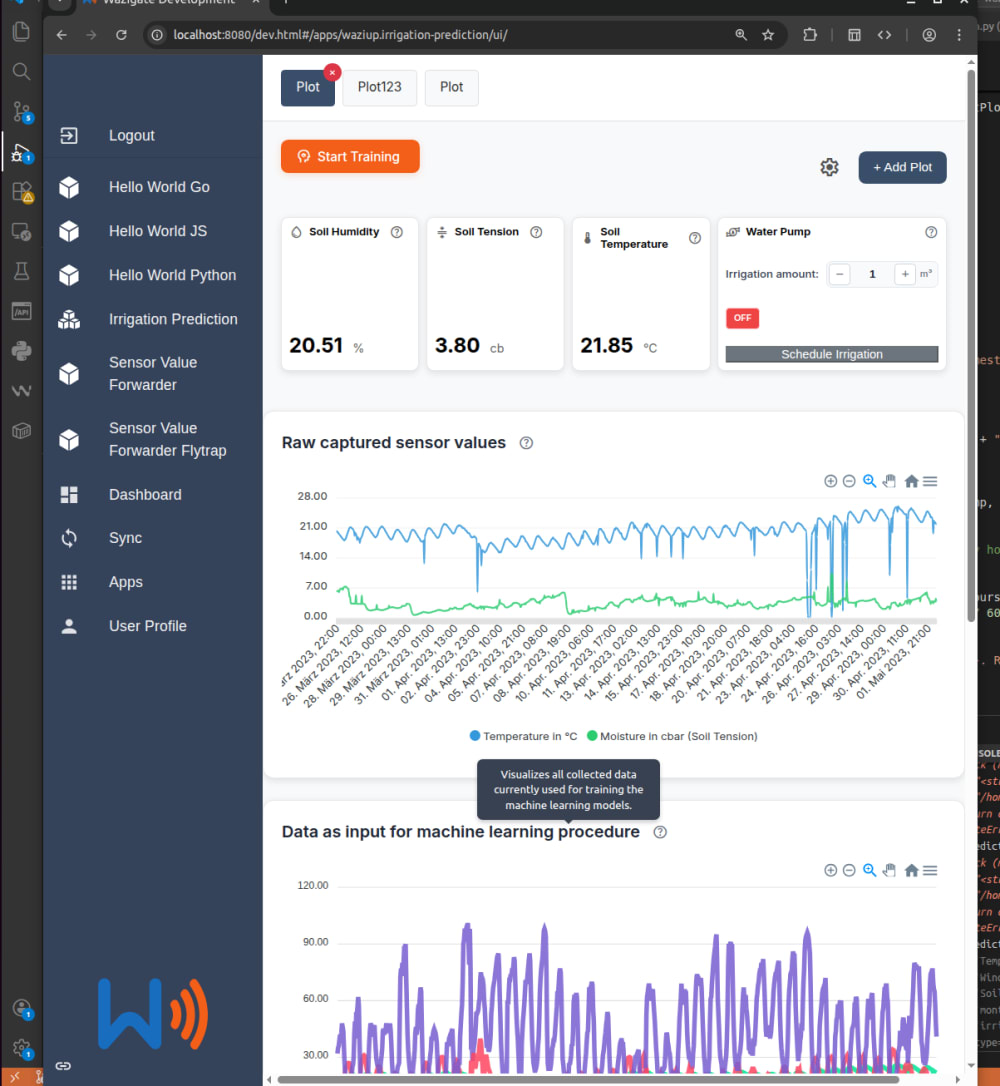This screenshot has width=1000, height=1086.
Task: Show help for Raw captured sensor values
Action: (x=526, y=443)
